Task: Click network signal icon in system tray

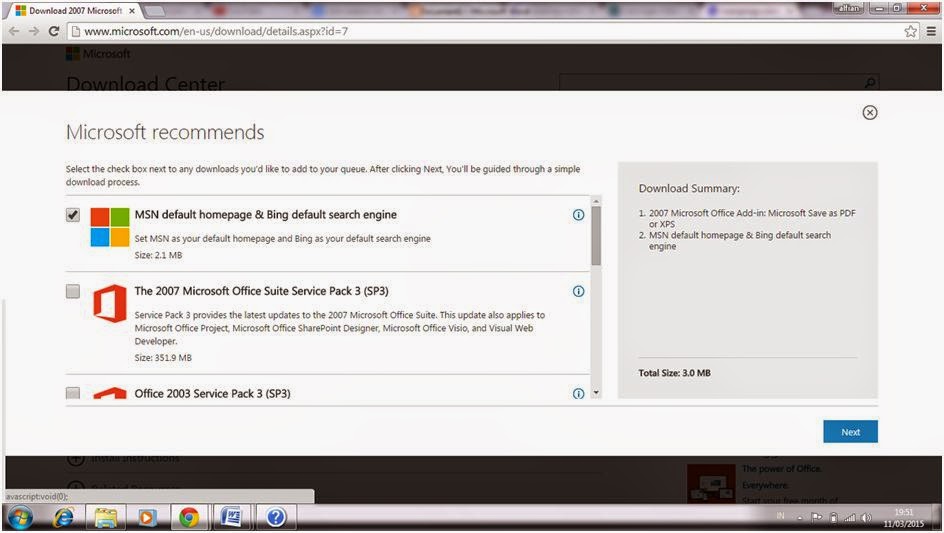Action: pos(850,517)
